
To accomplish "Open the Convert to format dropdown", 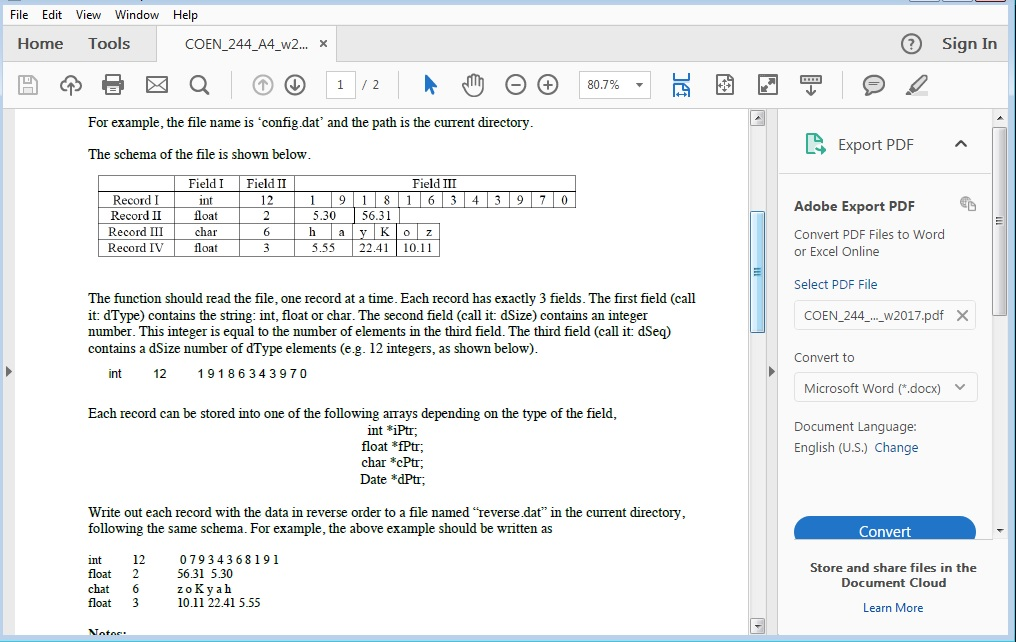I will [x=884, y=387].
